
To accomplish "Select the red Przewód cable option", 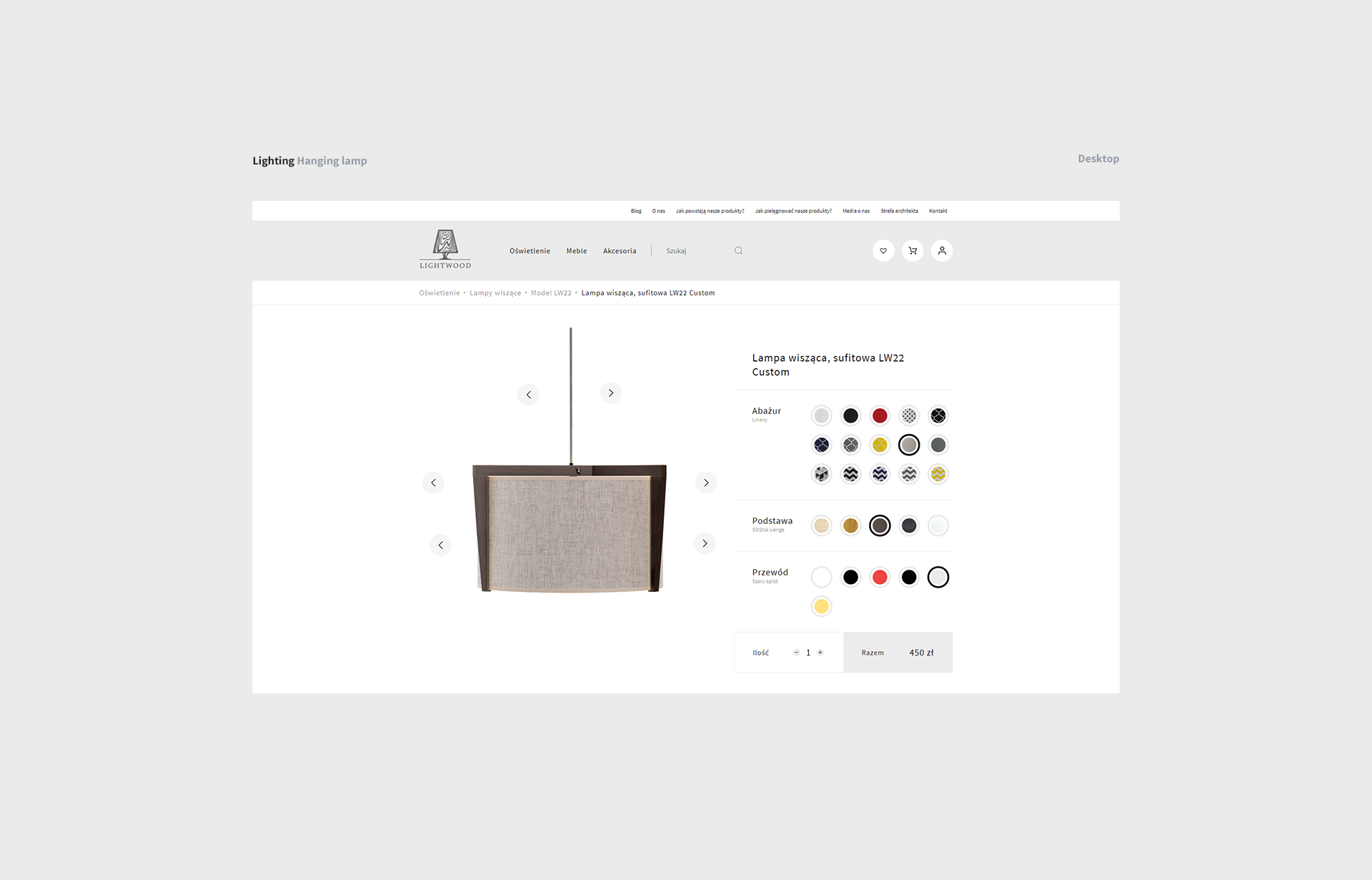I will pos(880,578).
